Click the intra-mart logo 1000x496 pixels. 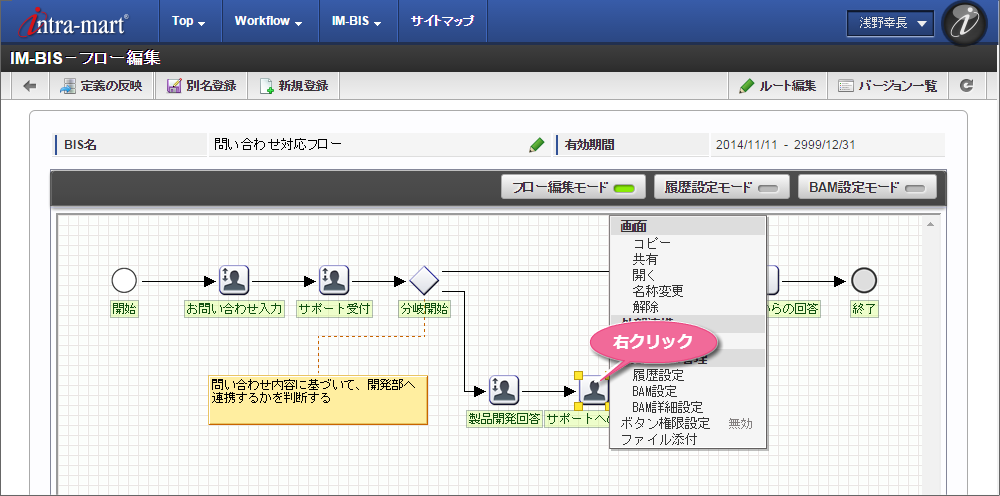74,22
